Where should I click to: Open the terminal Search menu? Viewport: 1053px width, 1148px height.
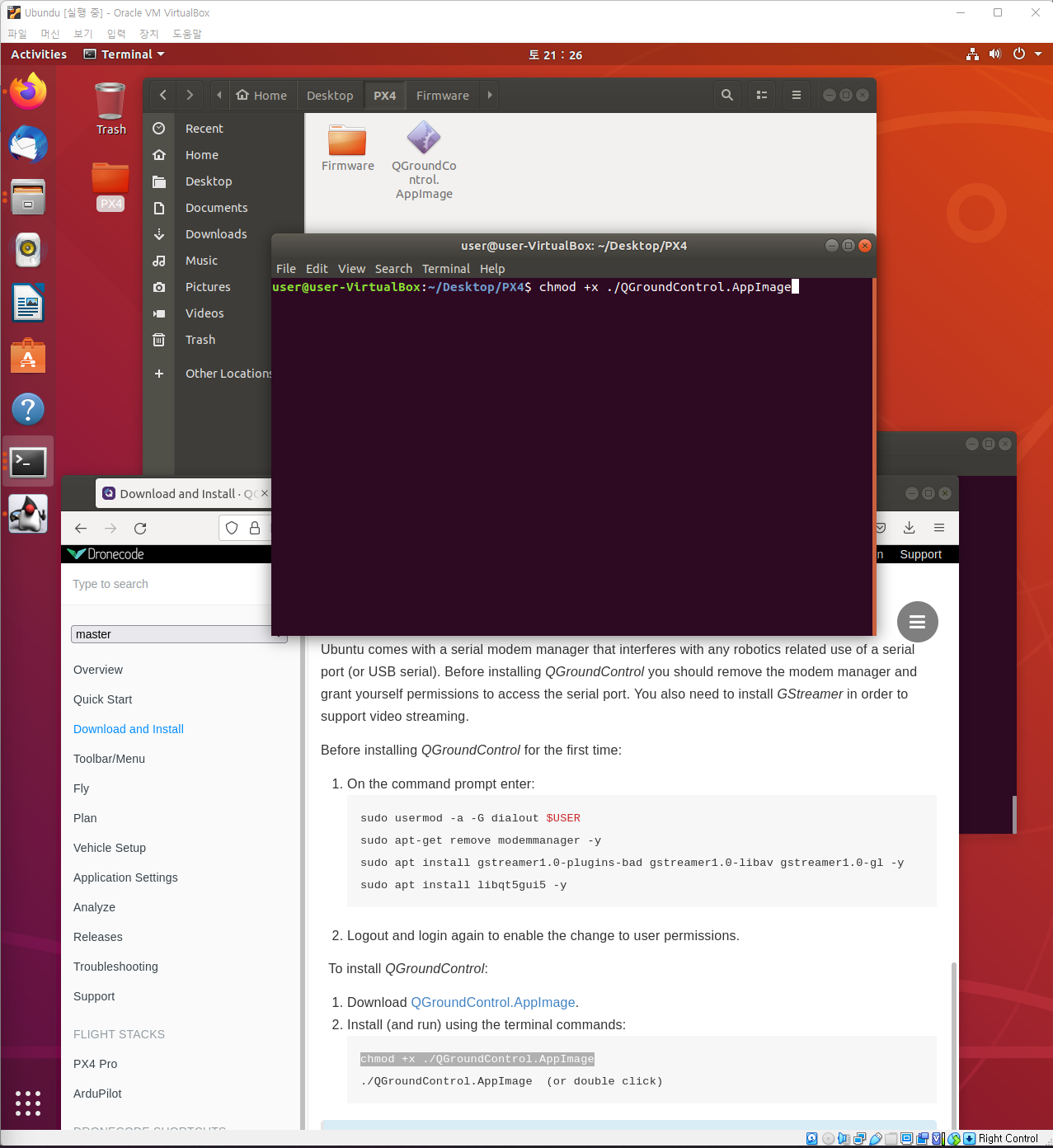tap(393, 269)
